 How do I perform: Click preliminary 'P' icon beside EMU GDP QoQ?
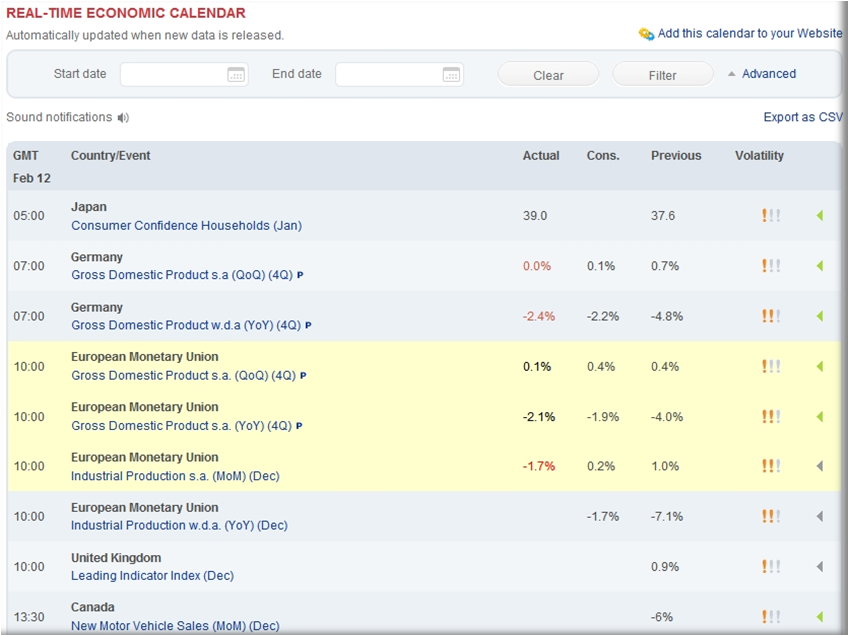(x=303, y=376)
